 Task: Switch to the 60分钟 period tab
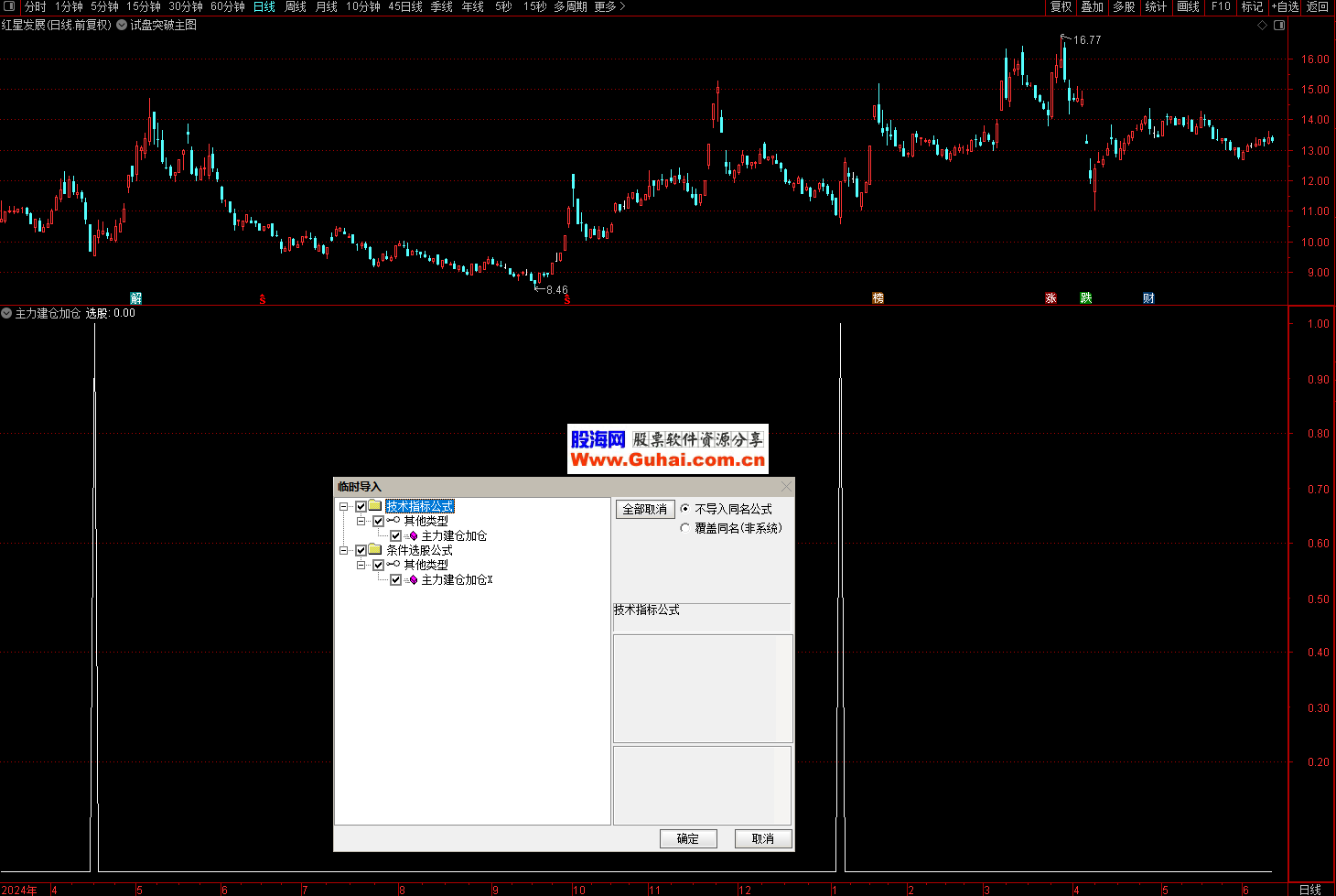(228, 6)
